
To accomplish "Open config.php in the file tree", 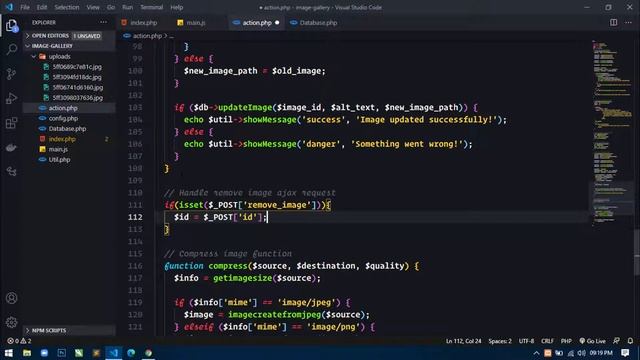I will tap(63, 118).
